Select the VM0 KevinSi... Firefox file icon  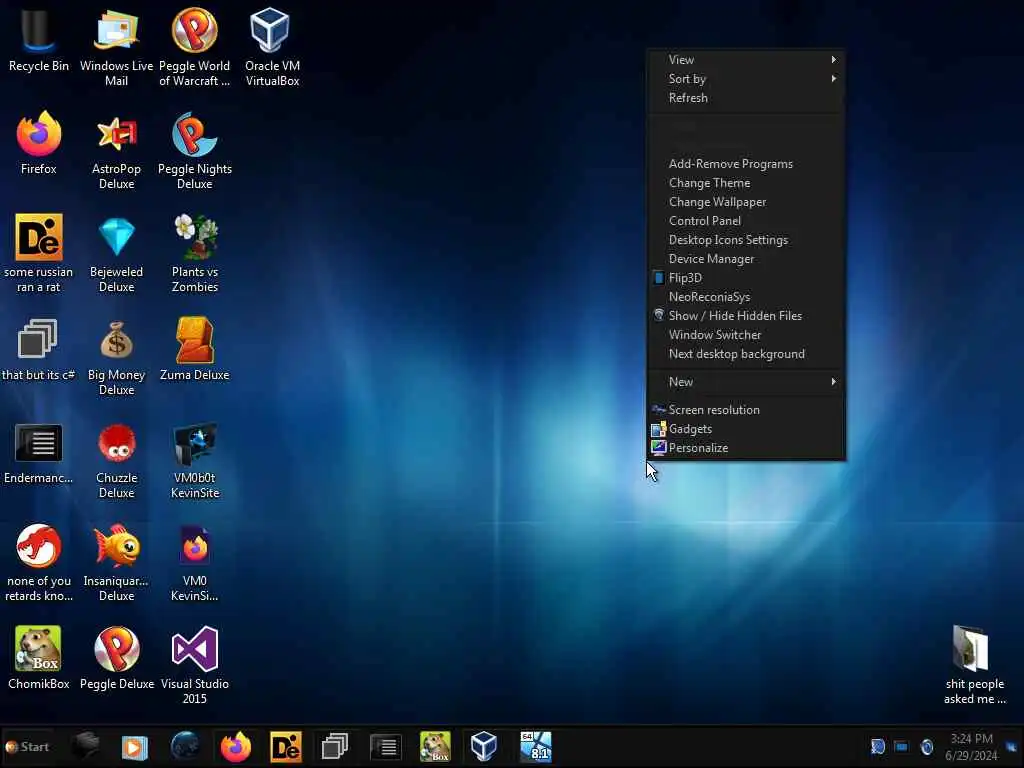(195, 563)
